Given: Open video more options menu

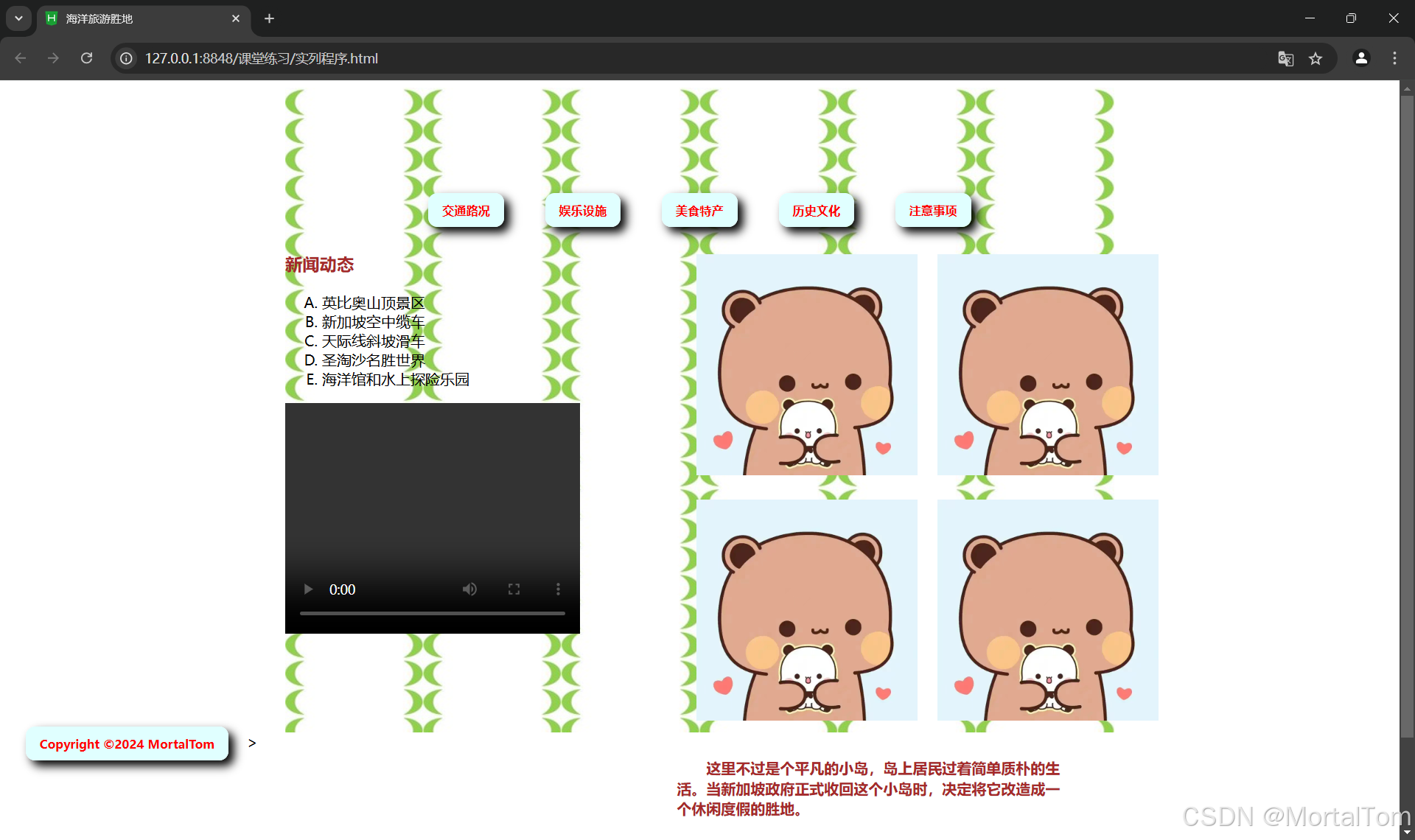Looking at the screenshot, I should (x=558, y=589).
